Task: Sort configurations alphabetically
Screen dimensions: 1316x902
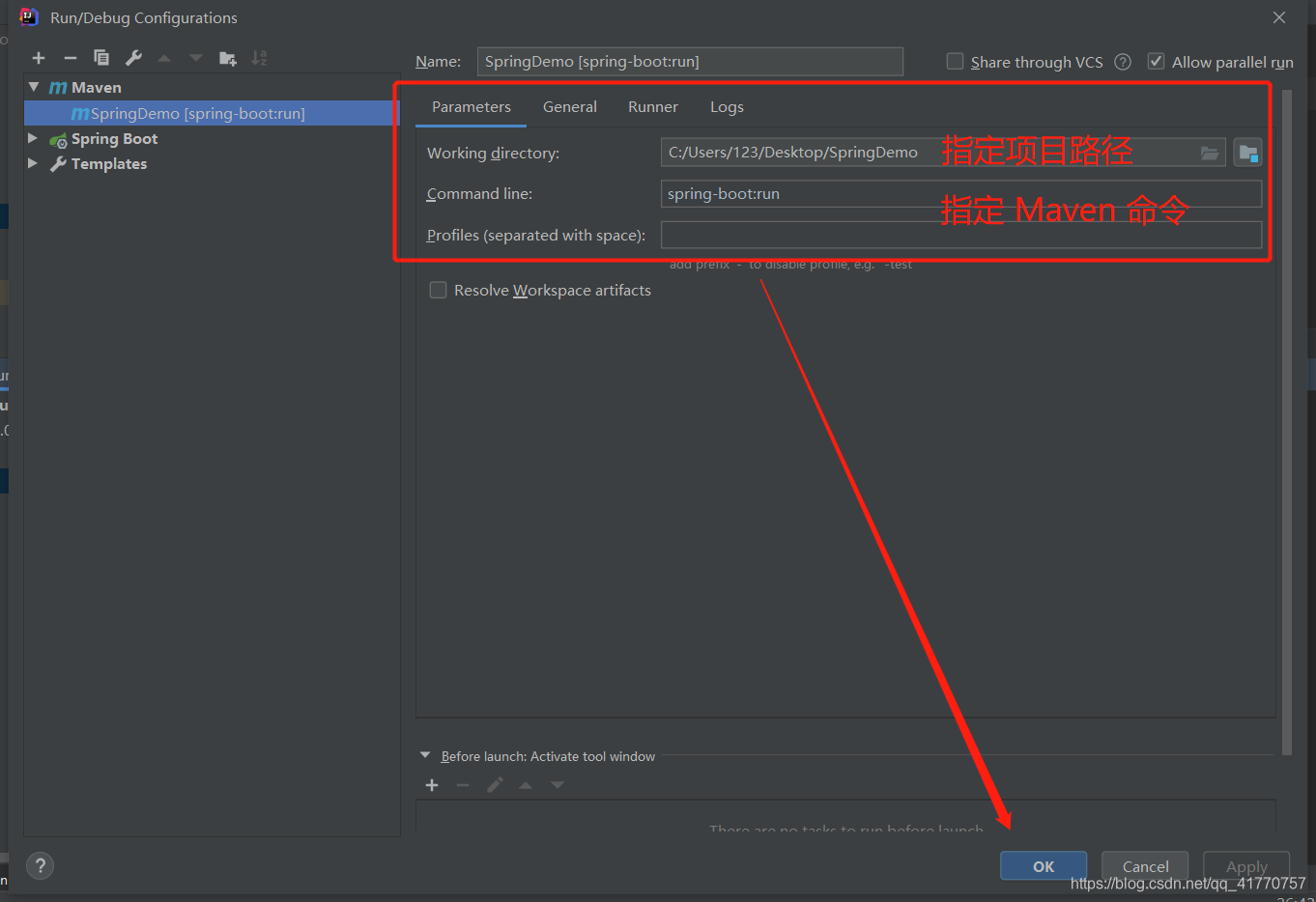Action: click(259, 58)
